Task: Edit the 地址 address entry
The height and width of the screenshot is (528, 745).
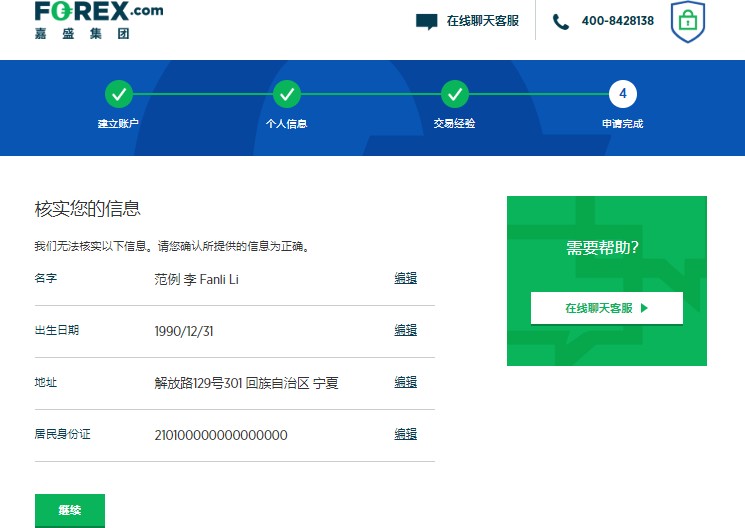Action: [x=405, y=383]
